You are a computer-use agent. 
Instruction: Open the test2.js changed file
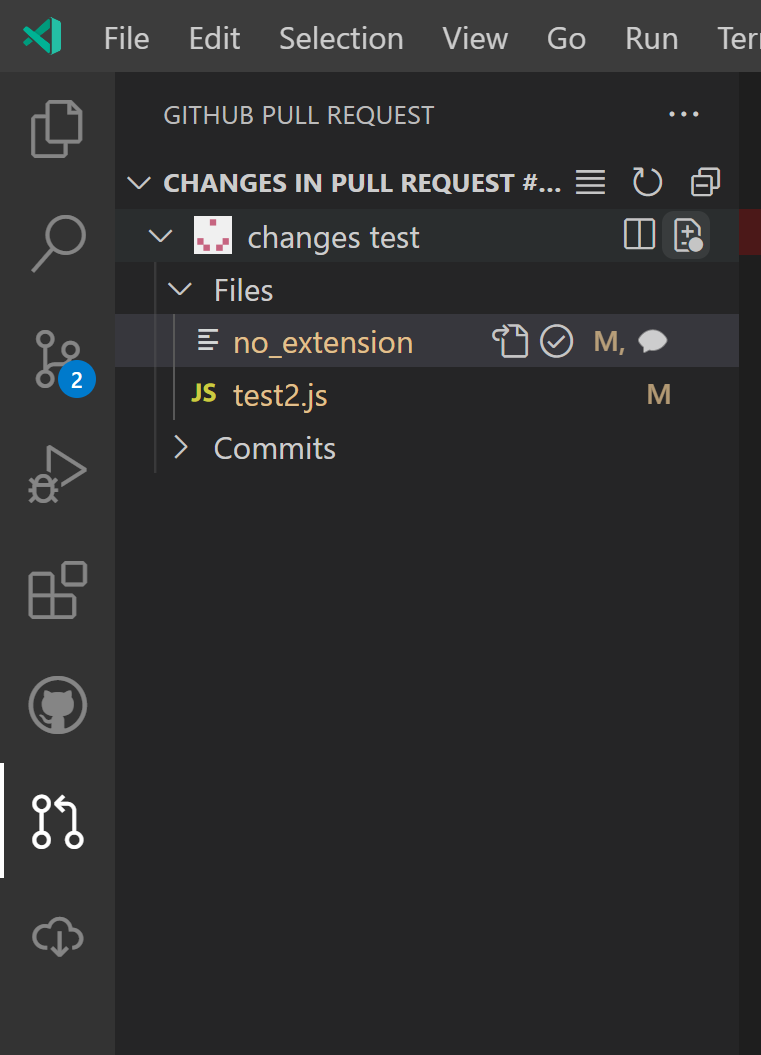[x=280, y=394]
